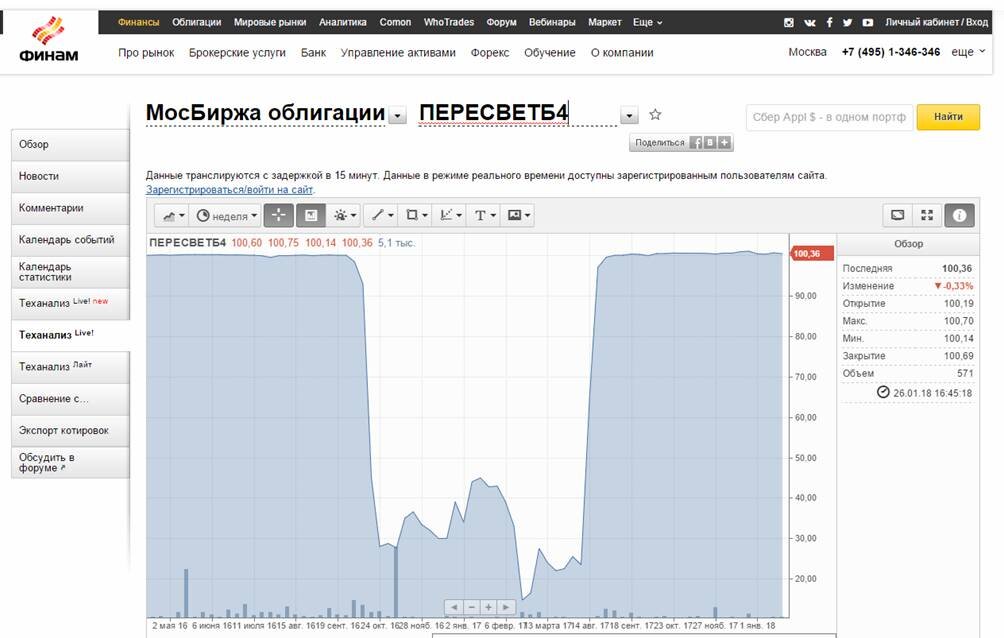Open Мировые рынки menu item
Screen dimensions: 1004x638
pyautogui.click(x=270, y=22)
